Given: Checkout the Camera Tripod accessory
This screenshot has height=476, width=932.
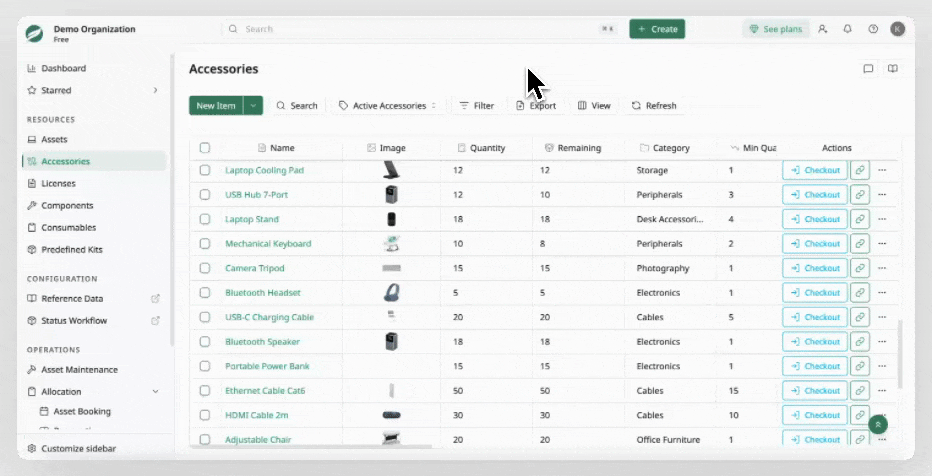Looking at the screenshot, I should point(815,268).
